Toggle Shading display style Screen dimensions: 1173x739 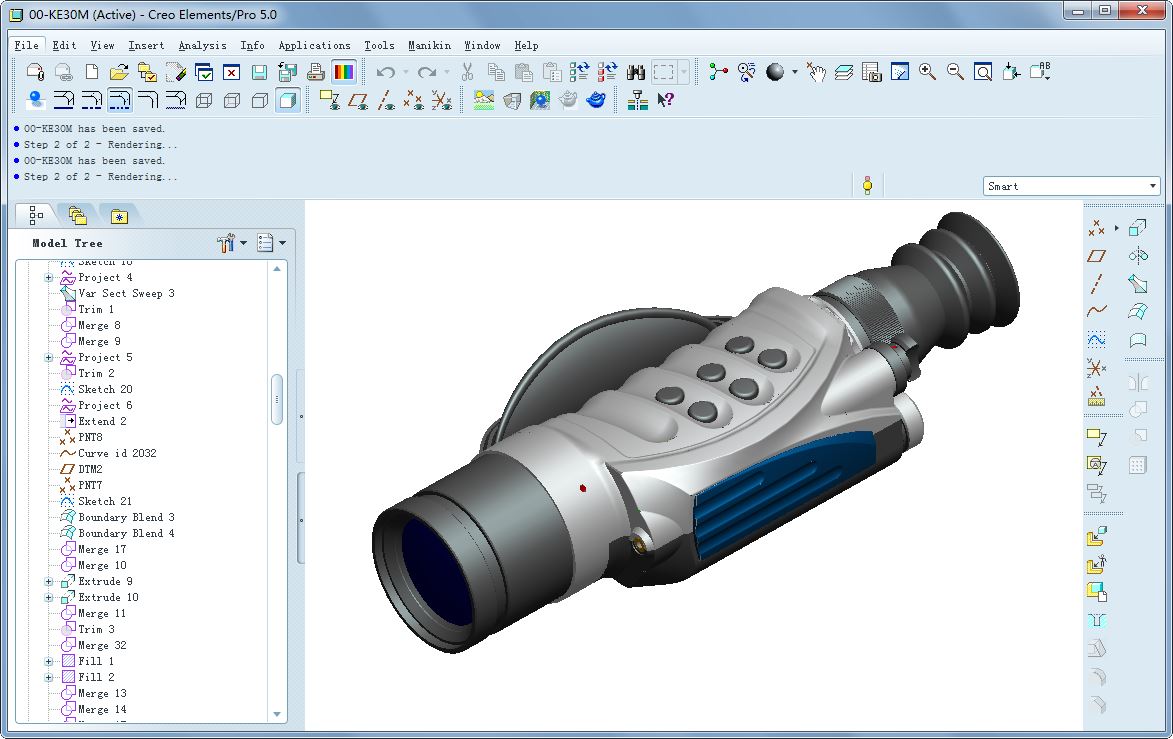[287, 100]
